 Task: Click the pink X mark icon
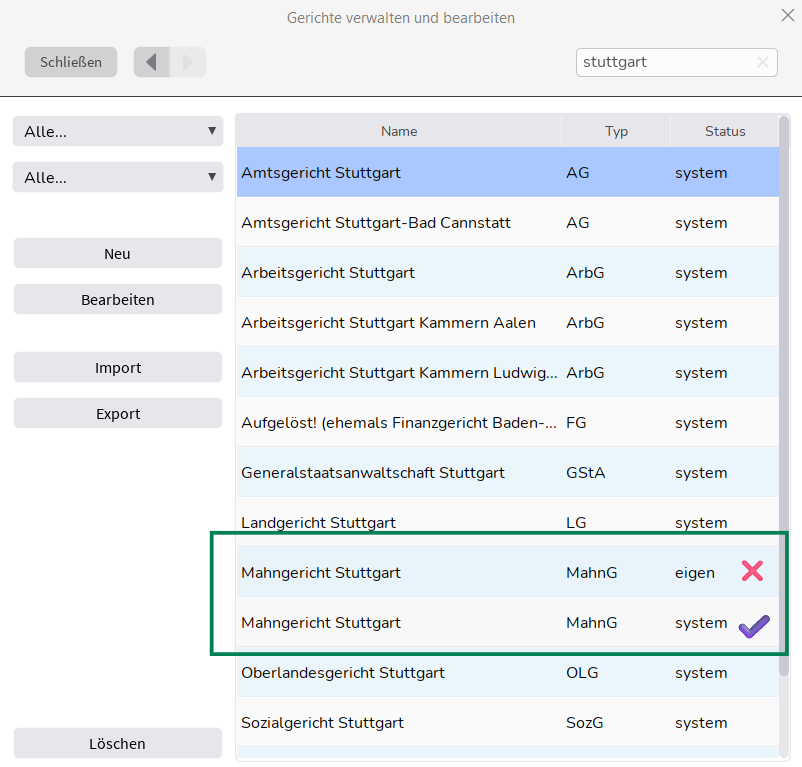click(x=752, y=571)
